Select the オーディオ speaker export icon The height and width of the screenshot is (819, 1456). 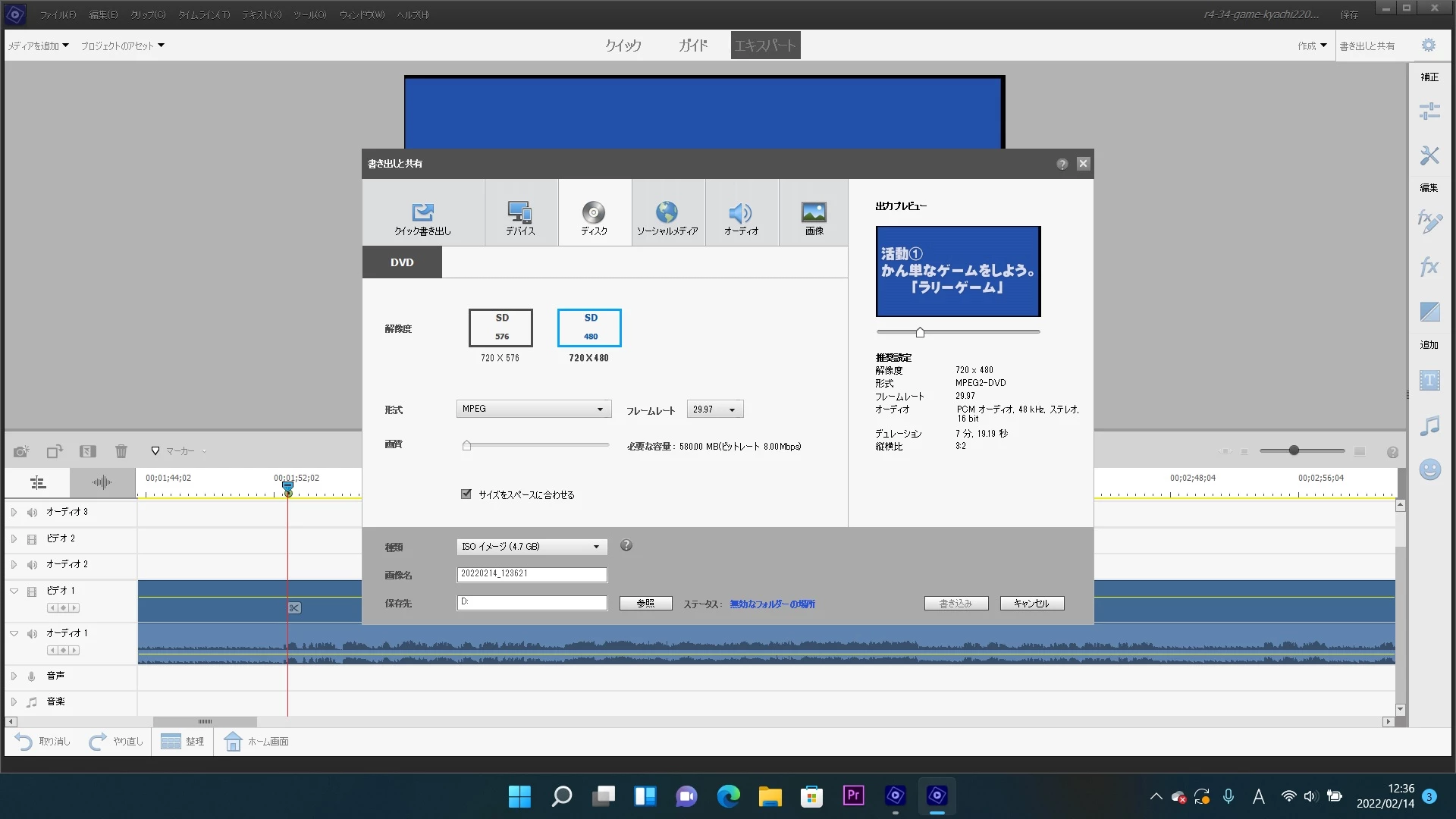(740, 213)
